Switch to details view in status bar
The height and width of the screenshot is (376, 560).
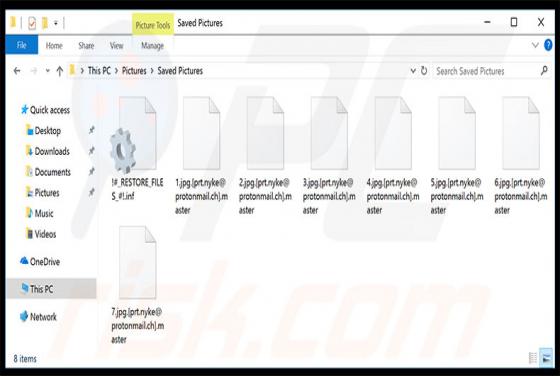tap(532, 358)
